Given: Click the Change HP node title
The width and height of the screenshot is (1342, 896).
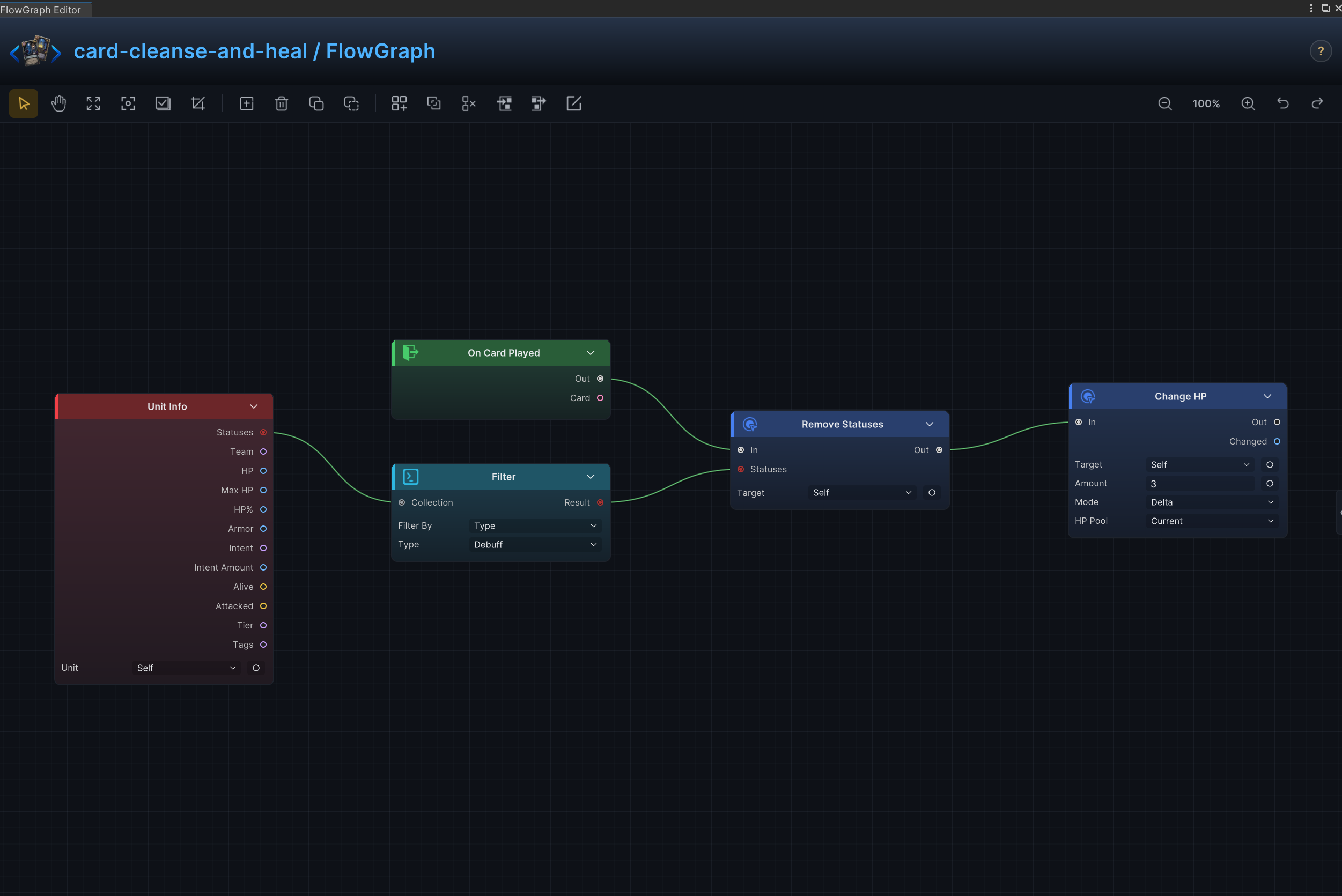Looking at the screenshot, I should (1180, 396).
